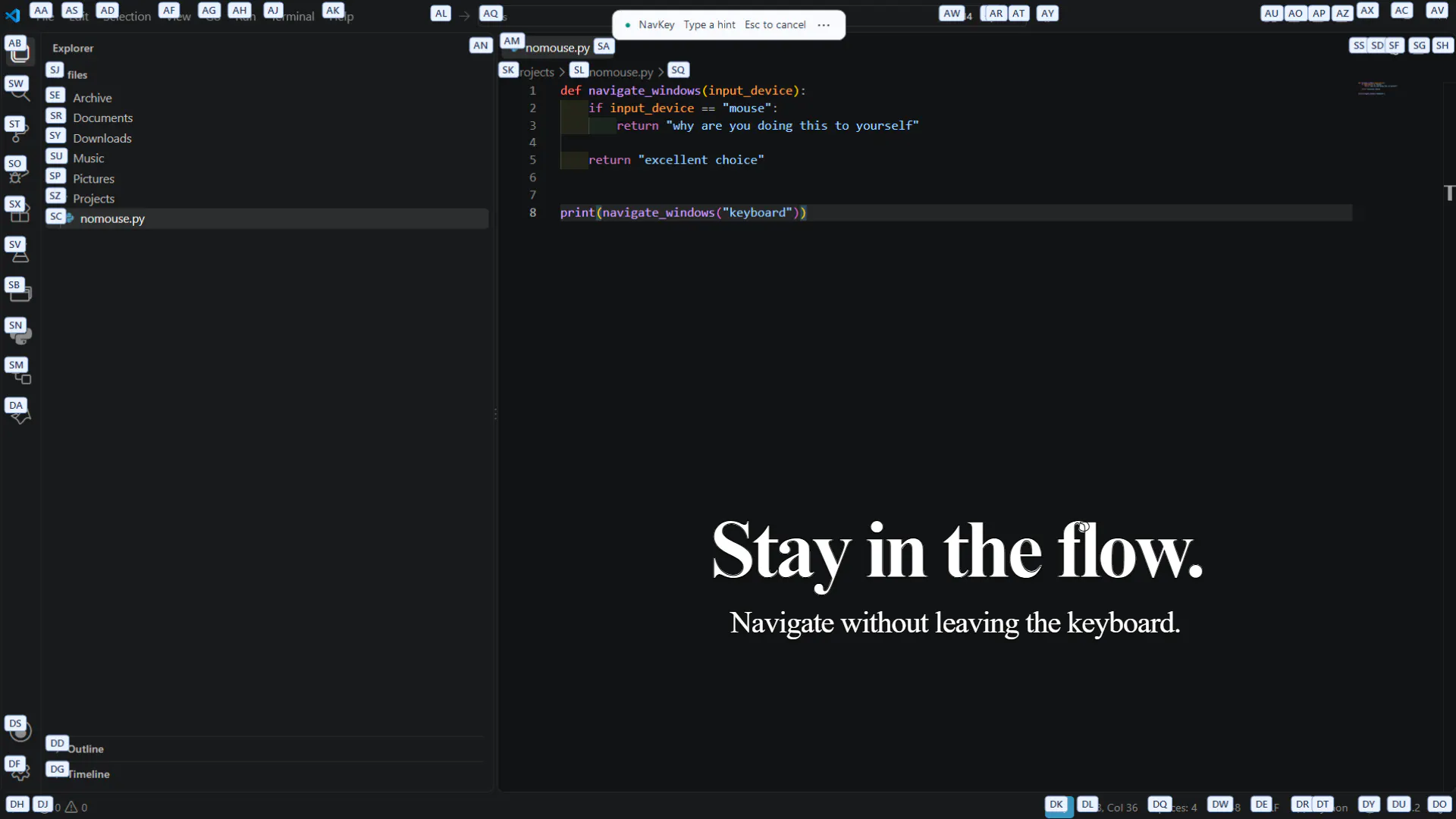
Task: Expand the Downloads folder
Action: [x=265, y=138]
